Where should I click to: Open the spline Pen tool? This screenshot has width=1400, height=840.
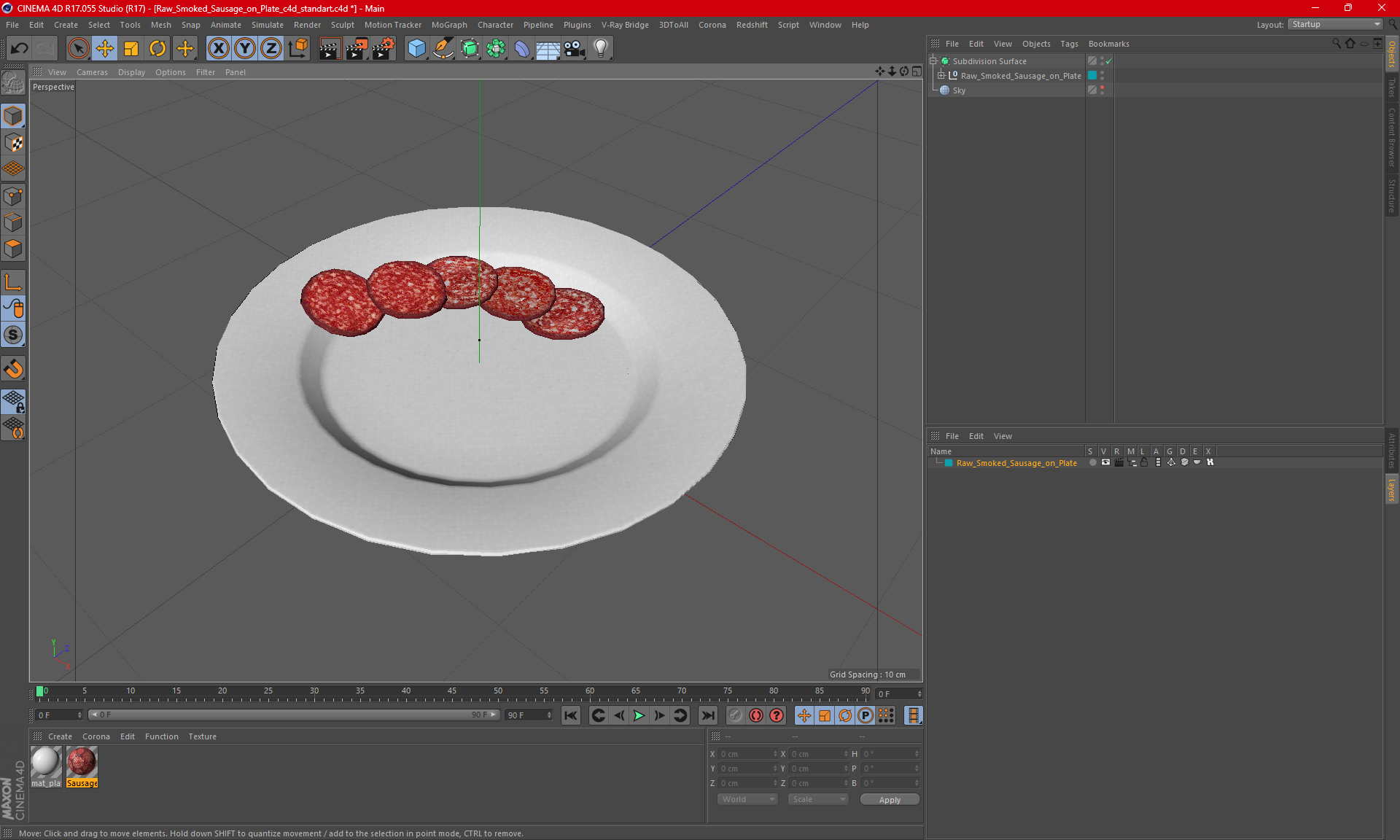click(x=443, y=48)
